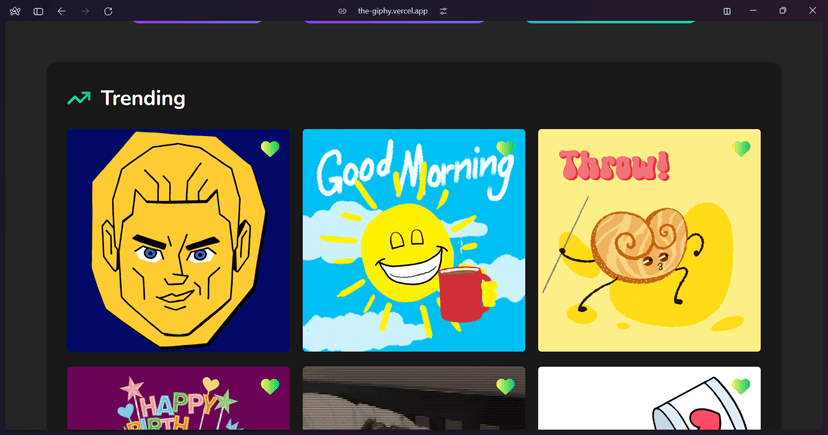Open site controls sliders icon
828x435 pixels.
[x=444, y=11]
